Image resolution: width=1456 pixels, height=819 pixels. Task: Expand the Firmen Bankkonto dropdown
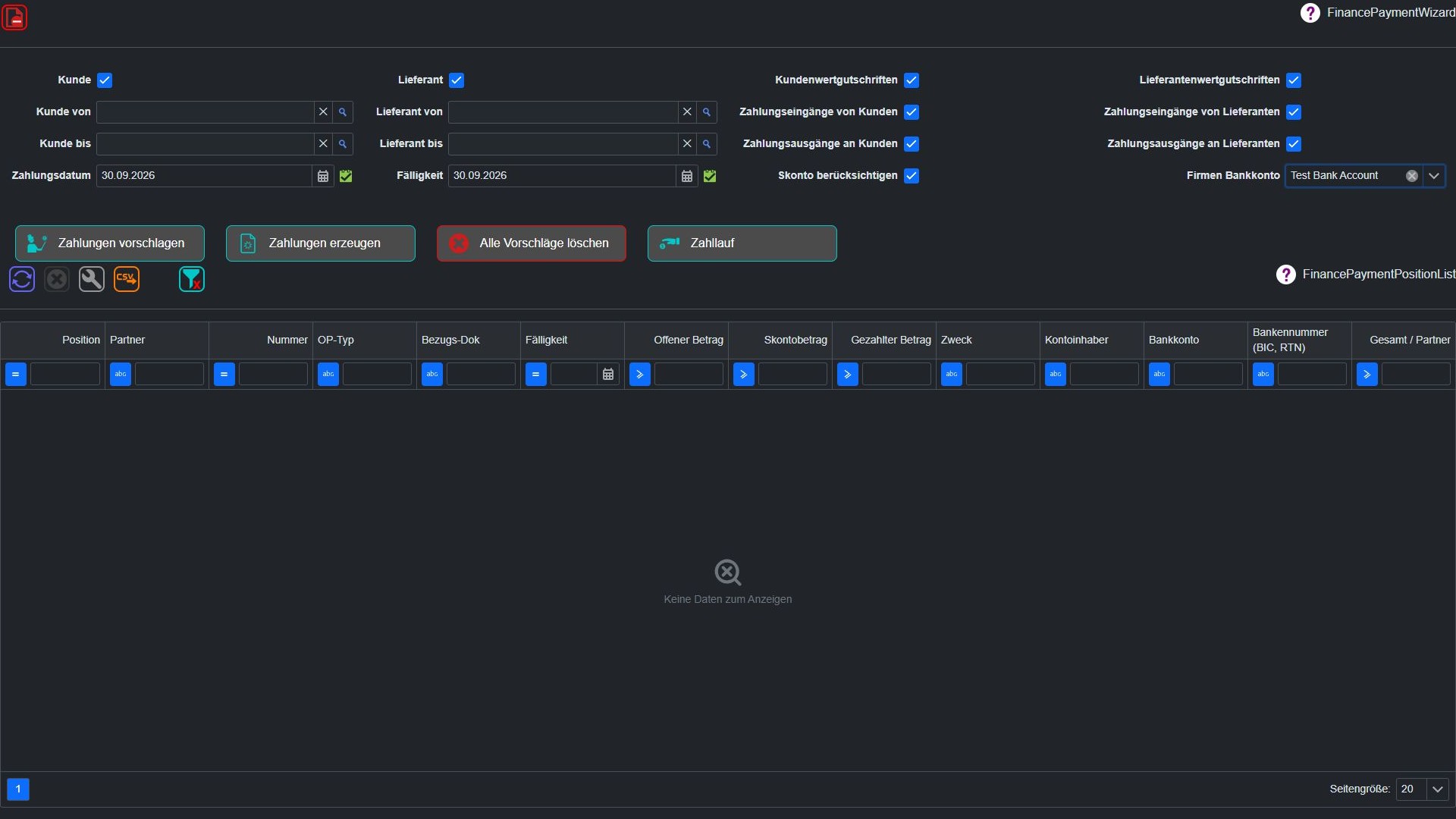pyautogui.click(x=1434, y=176)
